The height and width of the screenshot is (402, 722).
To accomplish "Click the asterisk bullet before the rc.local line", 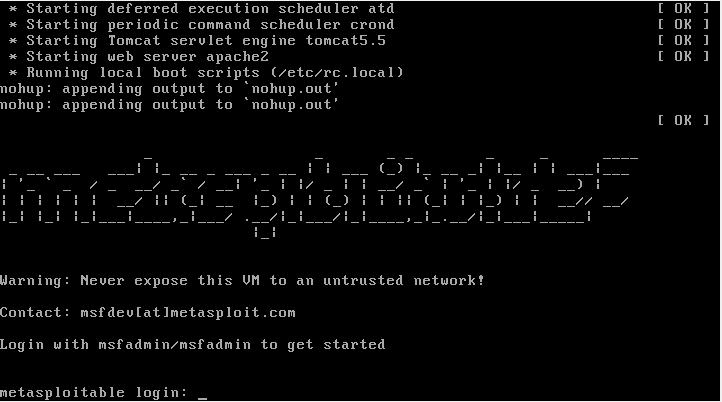I will 13,74.
